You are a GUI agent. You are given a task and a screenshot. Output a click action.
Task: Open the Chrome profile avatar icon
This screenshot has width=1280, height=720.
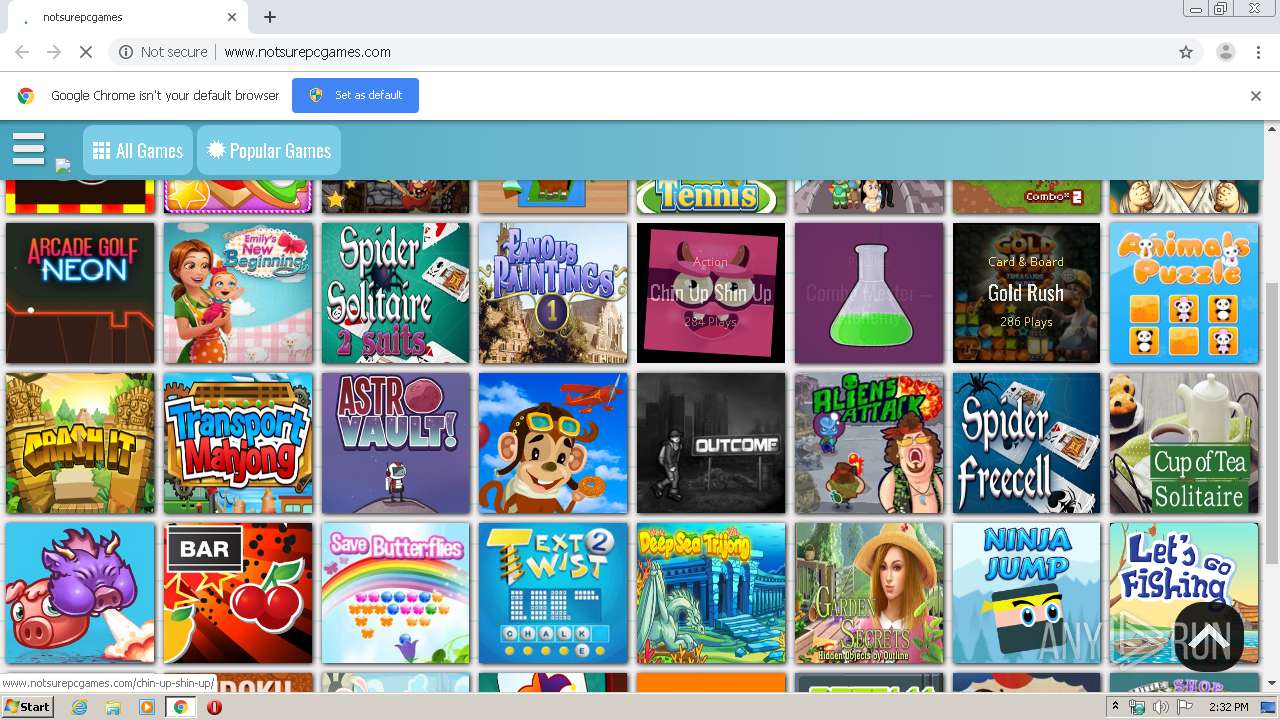coord(1225,52)
